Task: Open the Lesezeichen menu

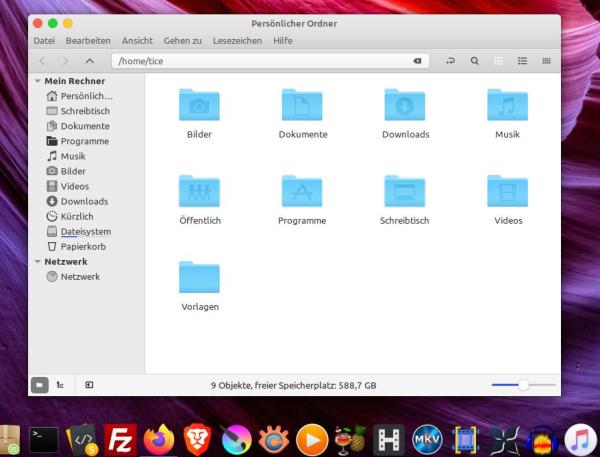Action: tap(237, 41)
